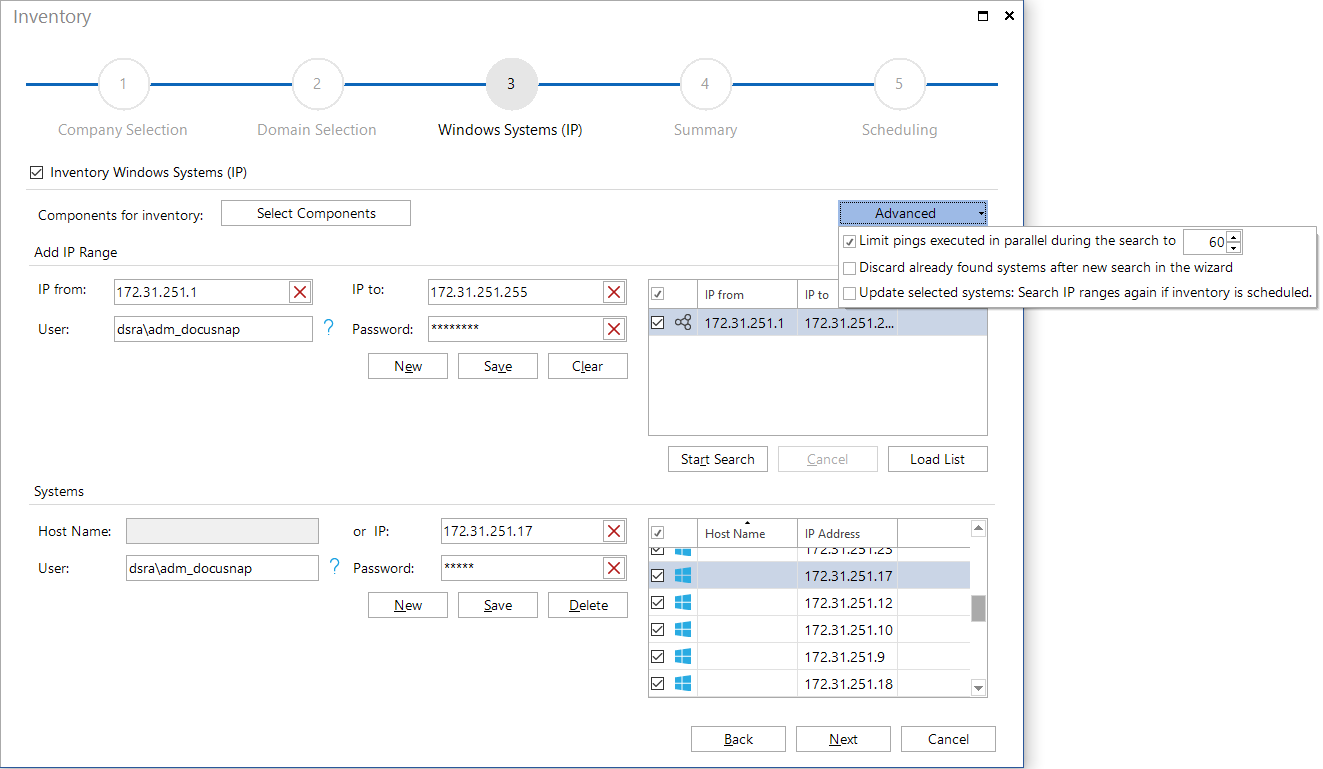Image resolution: width=1323 pixels, height=769 pixels.
Task: Increase parallel ping limit with up arrow
Action: pyautogui.click(x=1234, y=237)
